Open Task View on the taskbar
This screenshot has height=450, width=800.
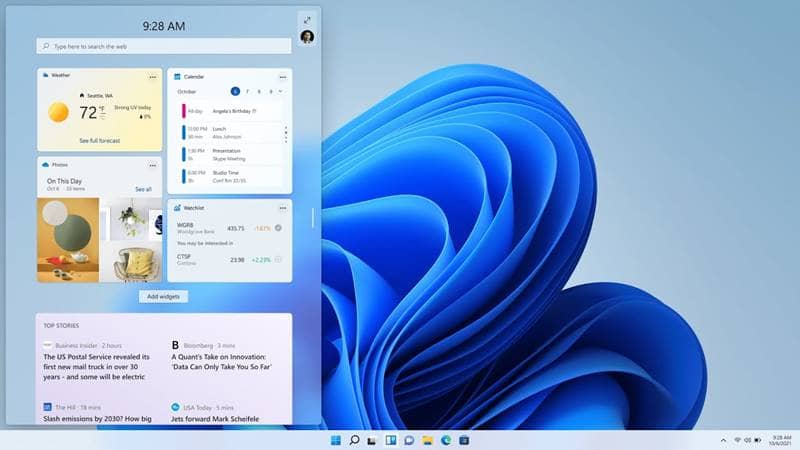click(372, 440)
